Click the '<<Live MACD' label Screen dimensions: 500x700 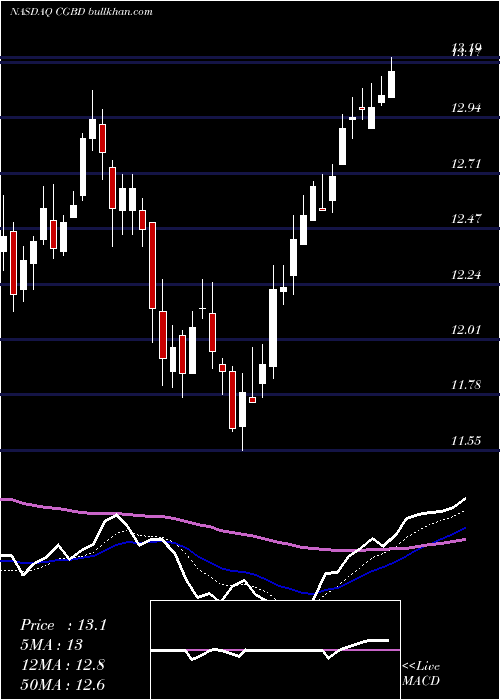coord(421,673)
